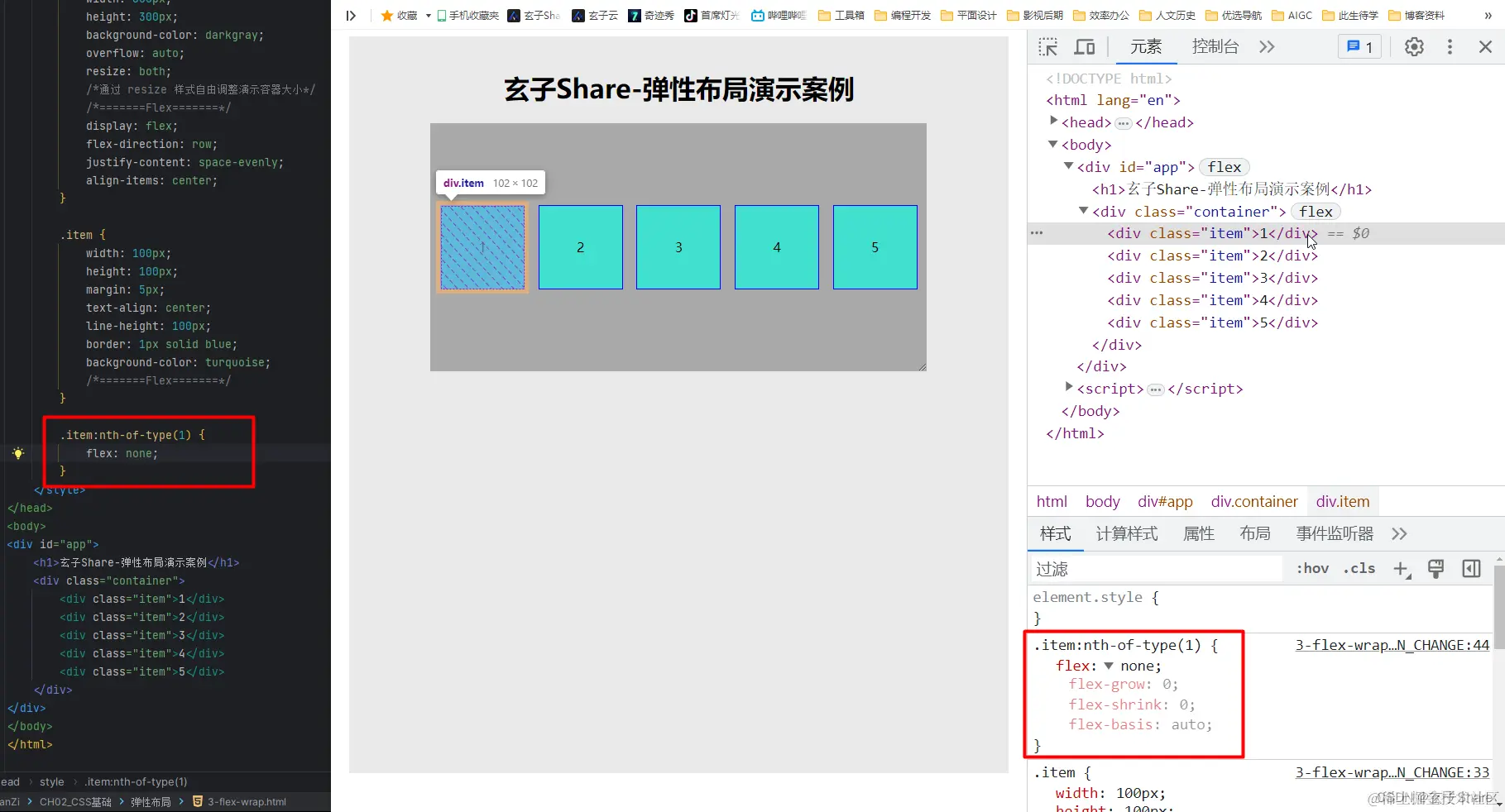The image size is (1505, 812).
Task: Open source link 3-flex-wrap…N_CHANGE:44
Action: pos(1392,645)
